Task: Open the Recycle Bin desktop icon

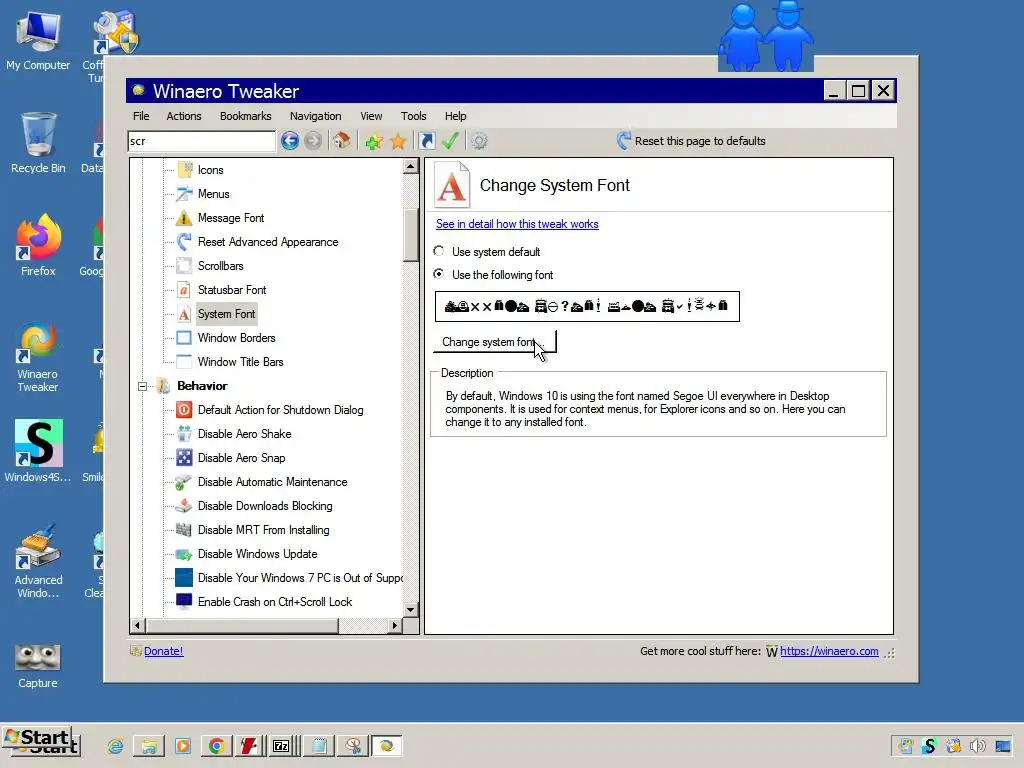Action: [x=39, y=143]
